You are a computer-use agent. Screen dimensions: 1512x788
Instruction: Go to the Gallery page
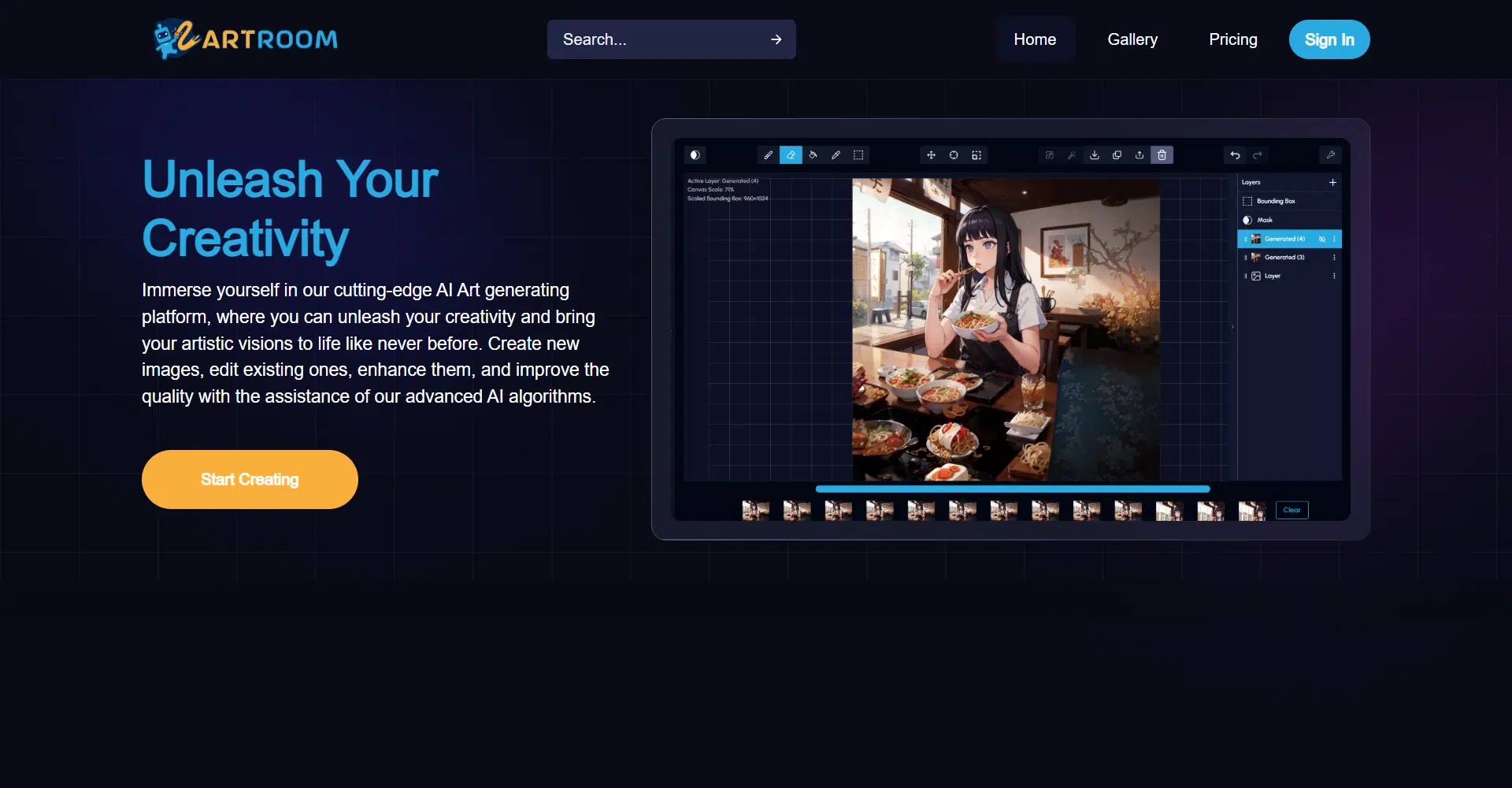(1132, 39)
